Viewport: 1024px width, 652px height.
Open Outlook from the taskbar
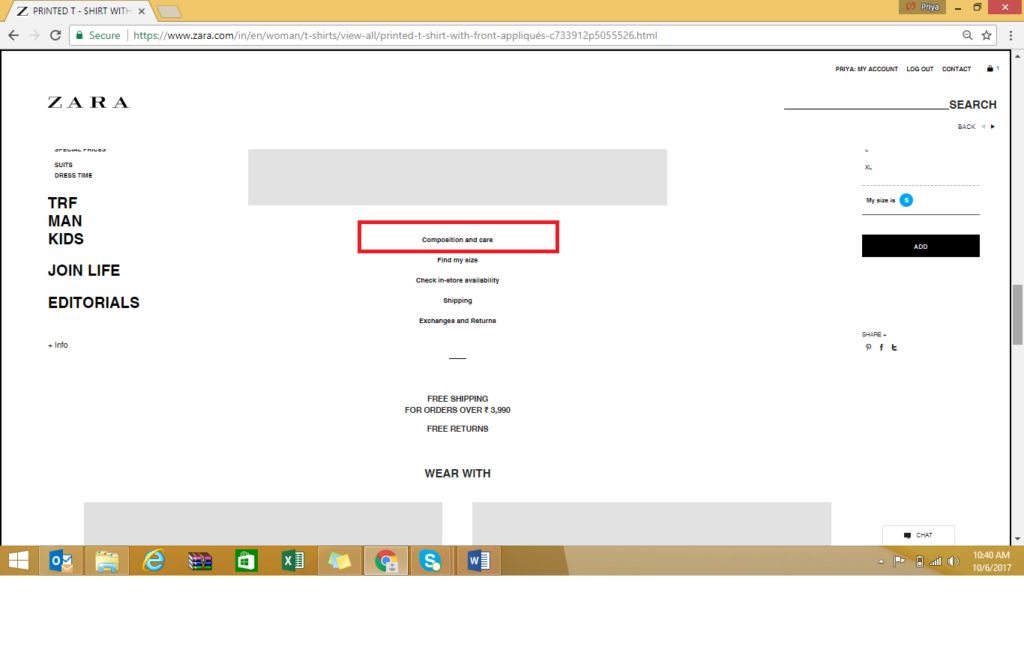tap(61, 561)
